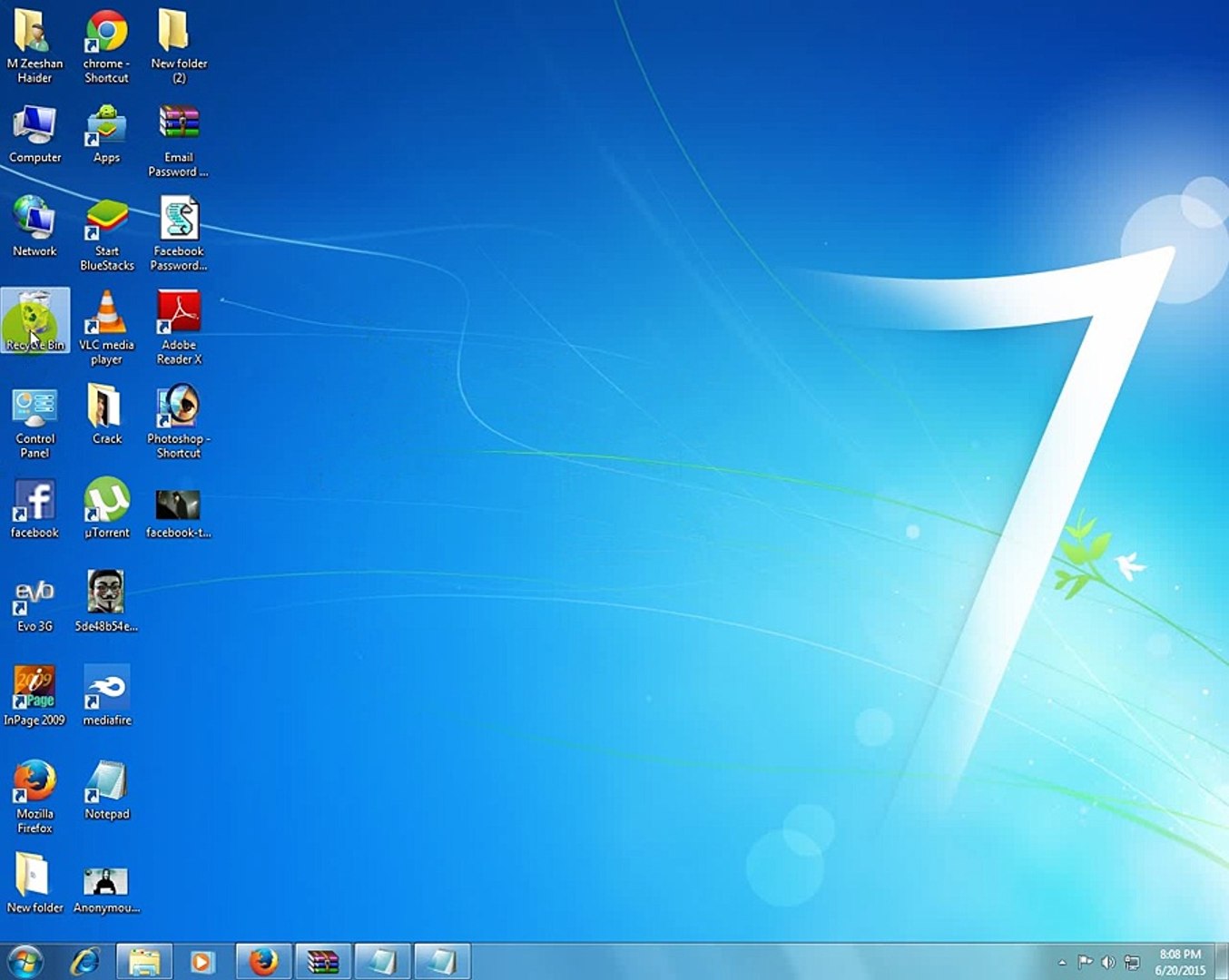
Task: Click the volume speaker tray icon
Action: 1107,962
